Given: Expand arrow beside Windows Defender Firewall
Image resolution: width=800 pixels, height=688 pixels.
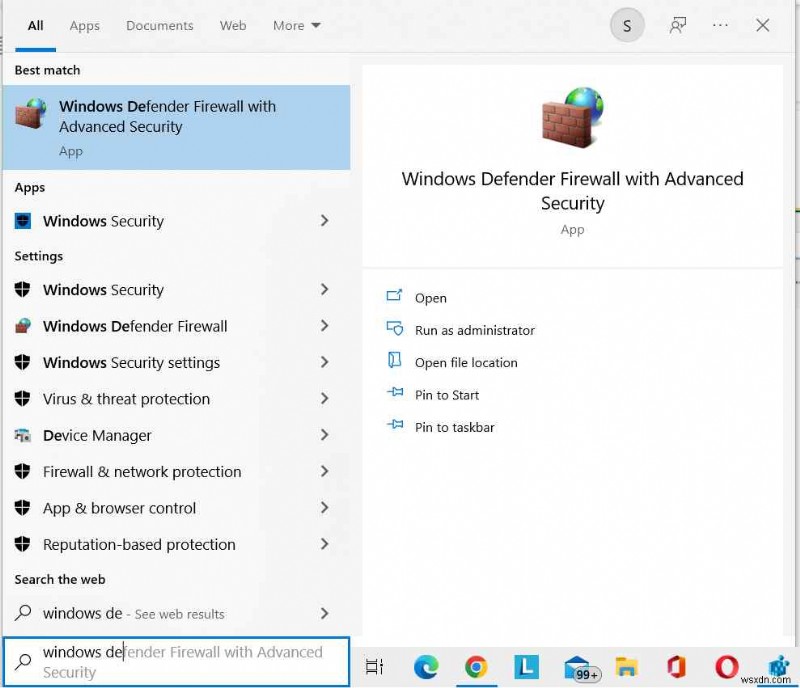Looking at the screenshot, I should [324, 326].
